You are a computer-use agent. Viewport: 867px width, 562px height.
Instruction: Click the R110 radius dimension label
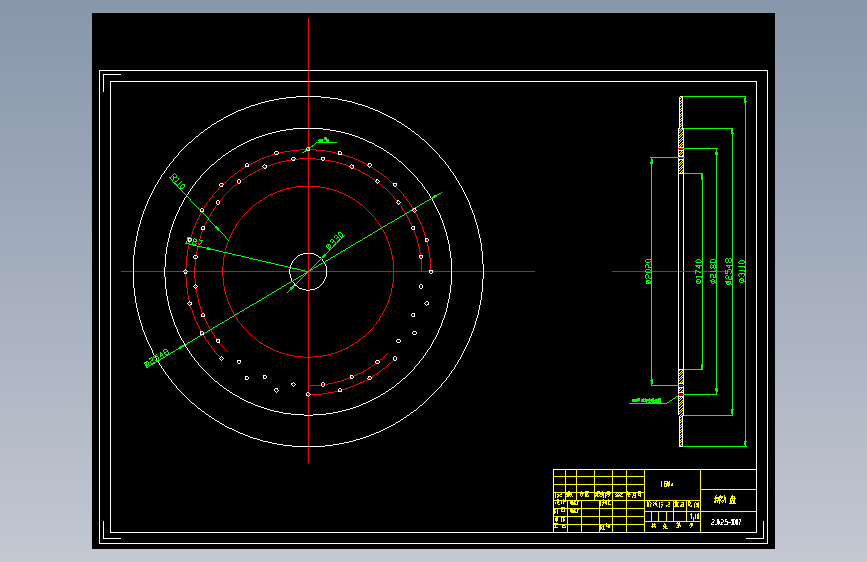[x=177, y=181]
